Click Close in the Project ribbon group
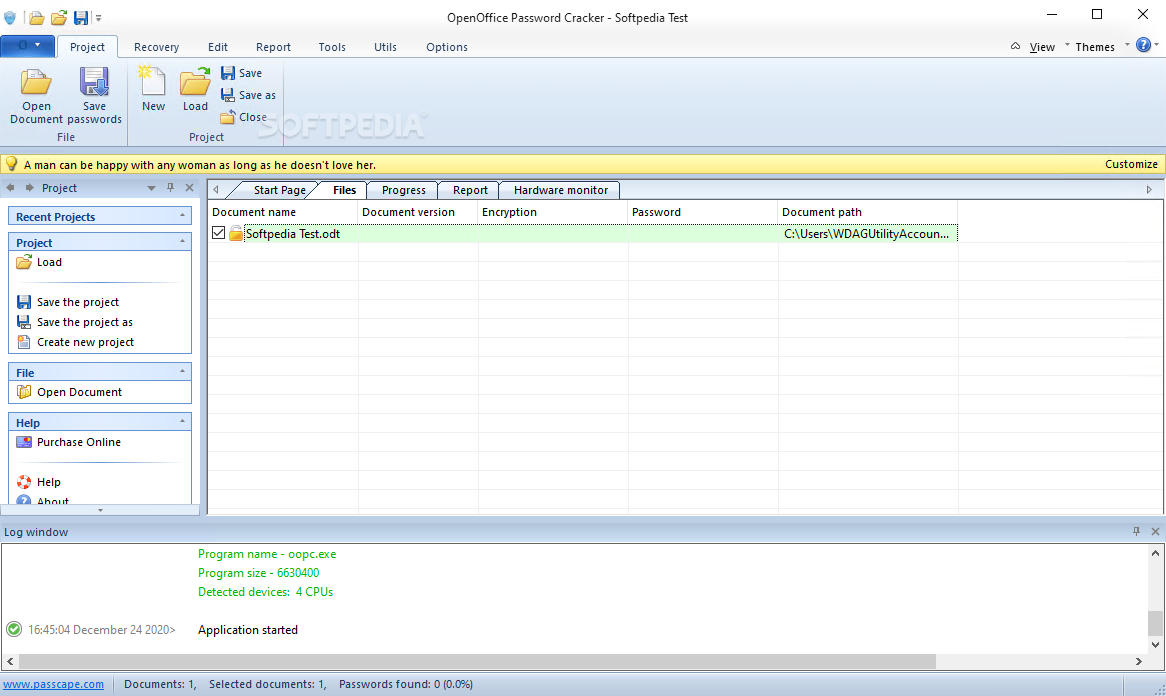1166x696 pixels. (244, 117)
